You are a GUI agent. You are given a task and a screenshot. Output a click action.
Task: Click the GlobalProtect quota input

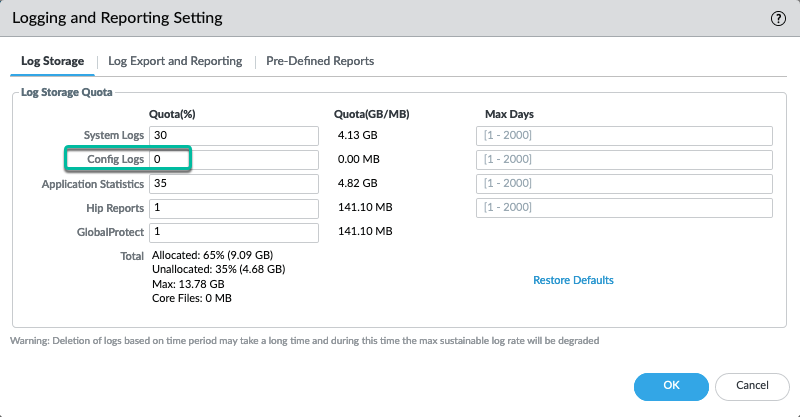(233, 232)
